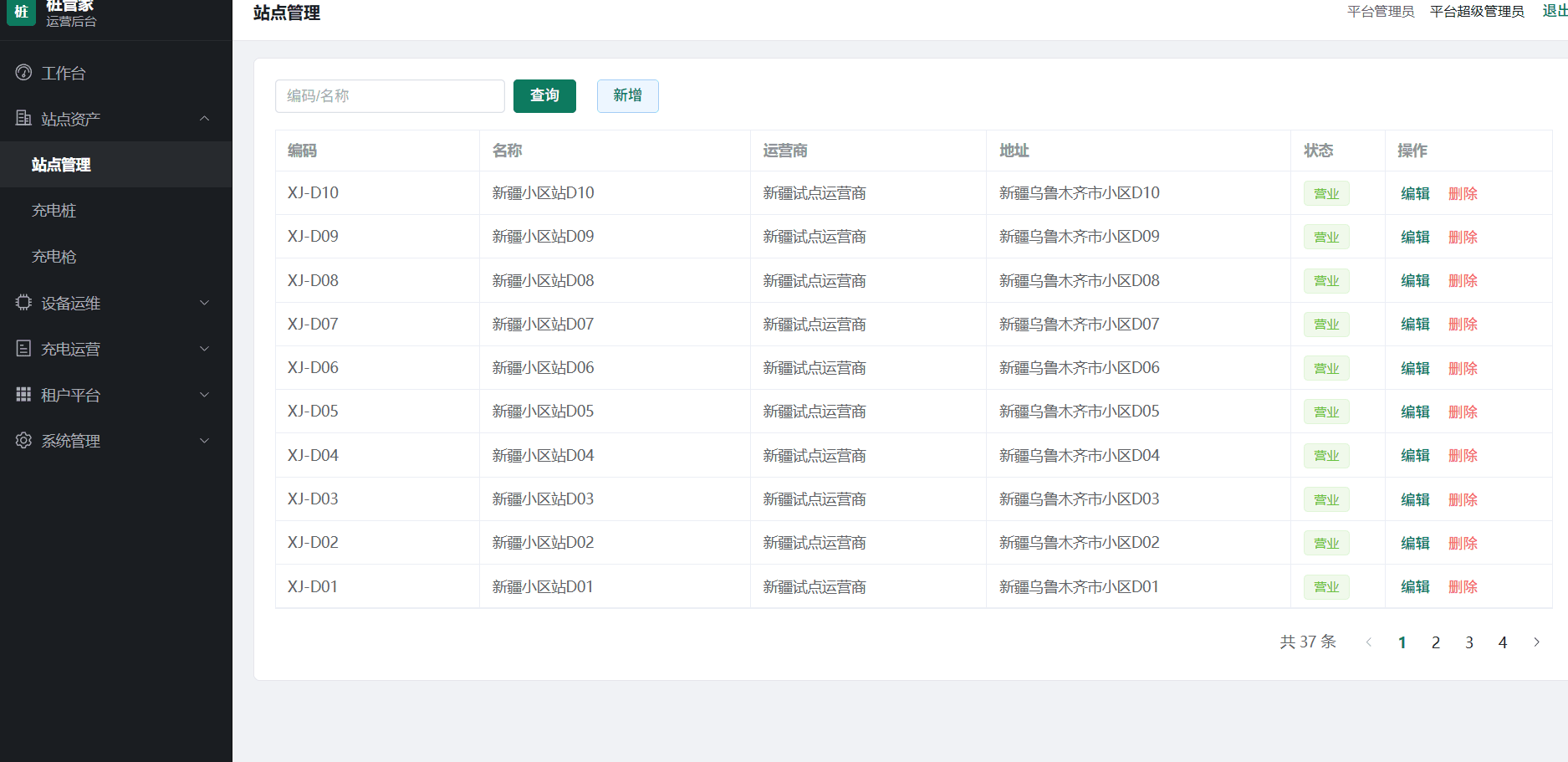Click the 设备运维 chip icon

[x=23, y=302]
